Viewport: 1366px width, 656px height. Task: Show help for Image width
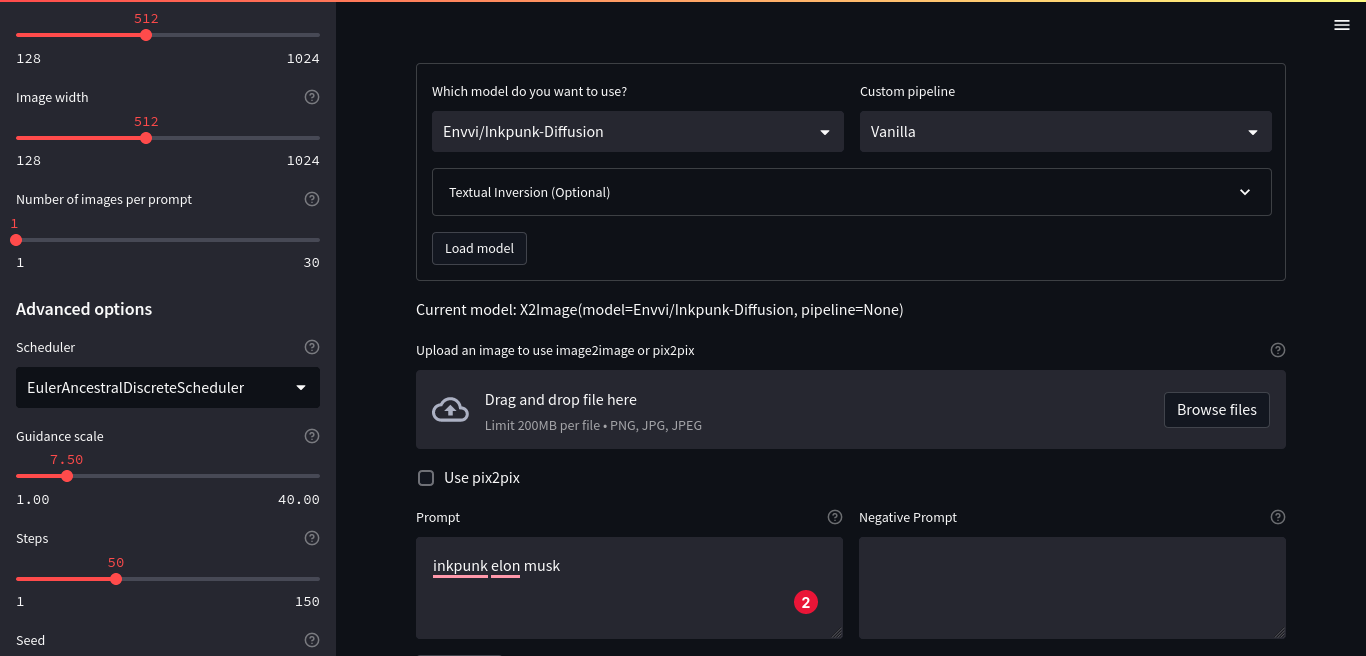(x=312, y=98)
